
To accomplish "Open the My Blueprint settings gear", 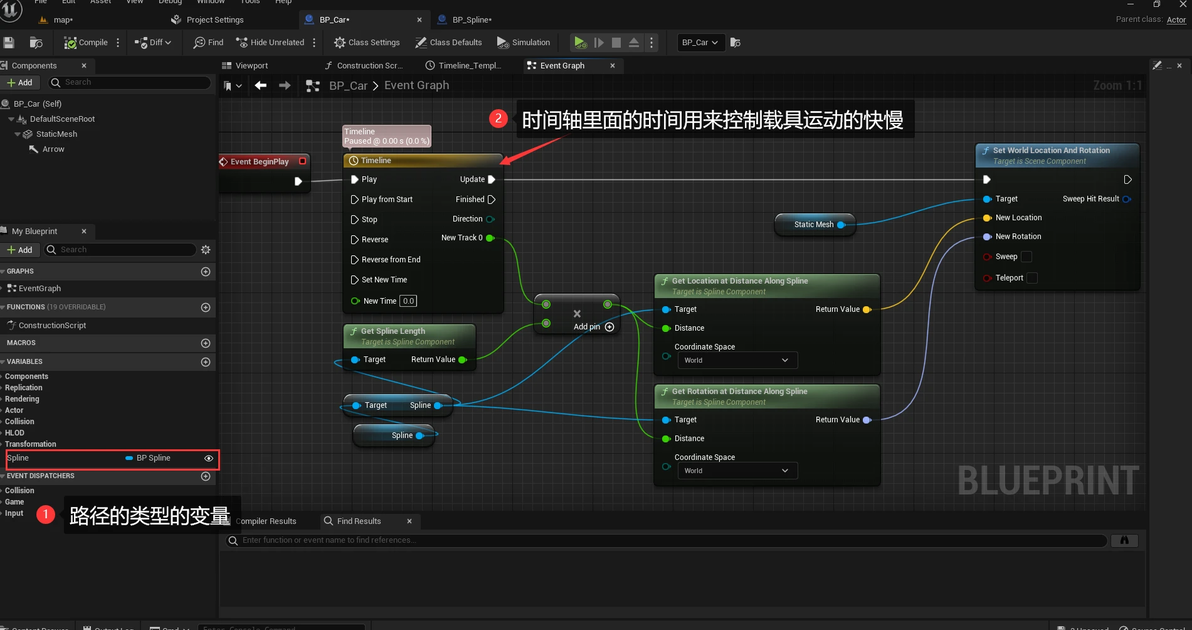I will coord(206,250).
